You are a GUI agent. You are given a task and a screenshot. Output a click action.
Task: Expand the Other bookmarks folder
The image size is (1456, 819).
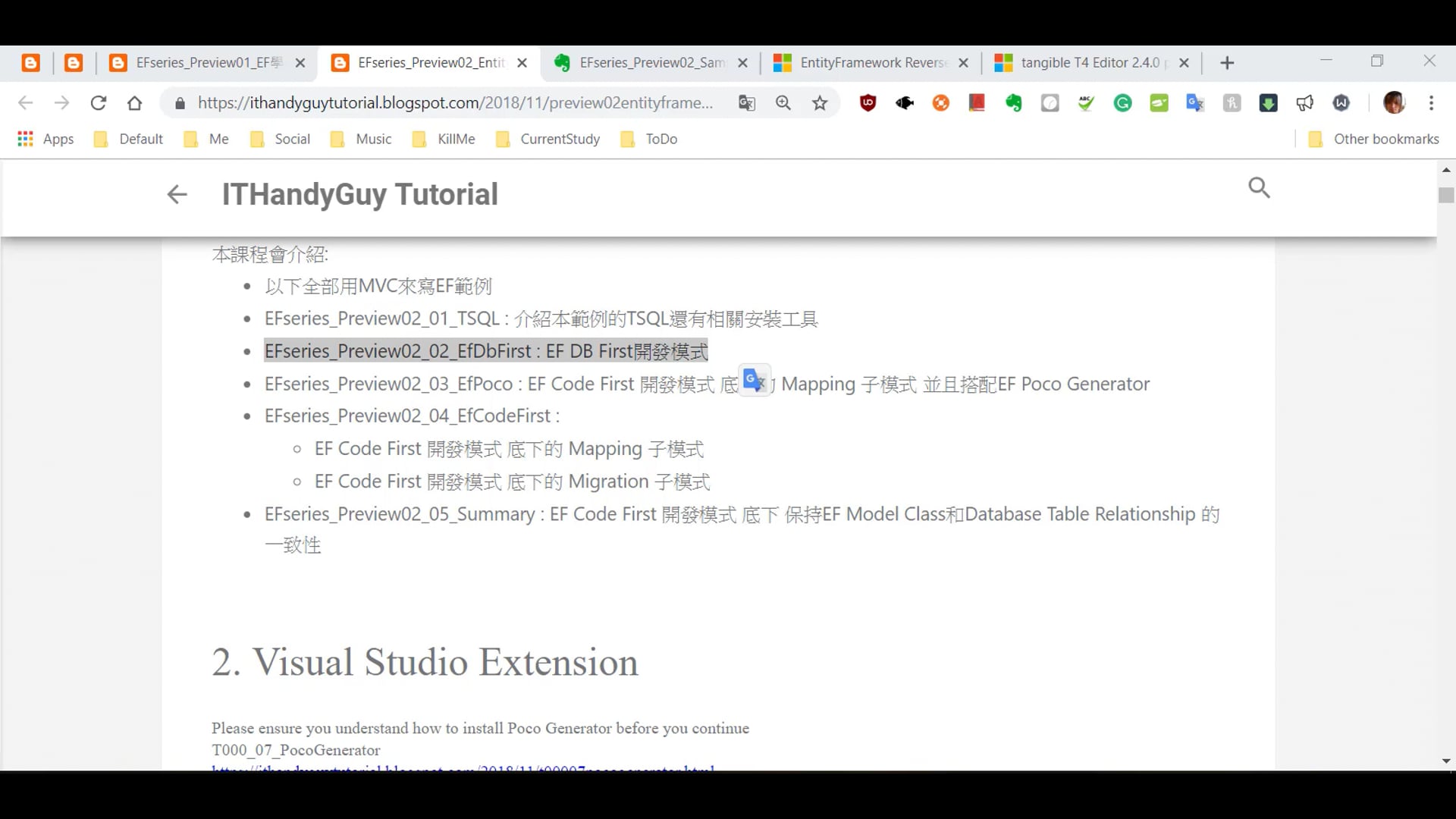pyautogui.click(x=1373, y=139)
